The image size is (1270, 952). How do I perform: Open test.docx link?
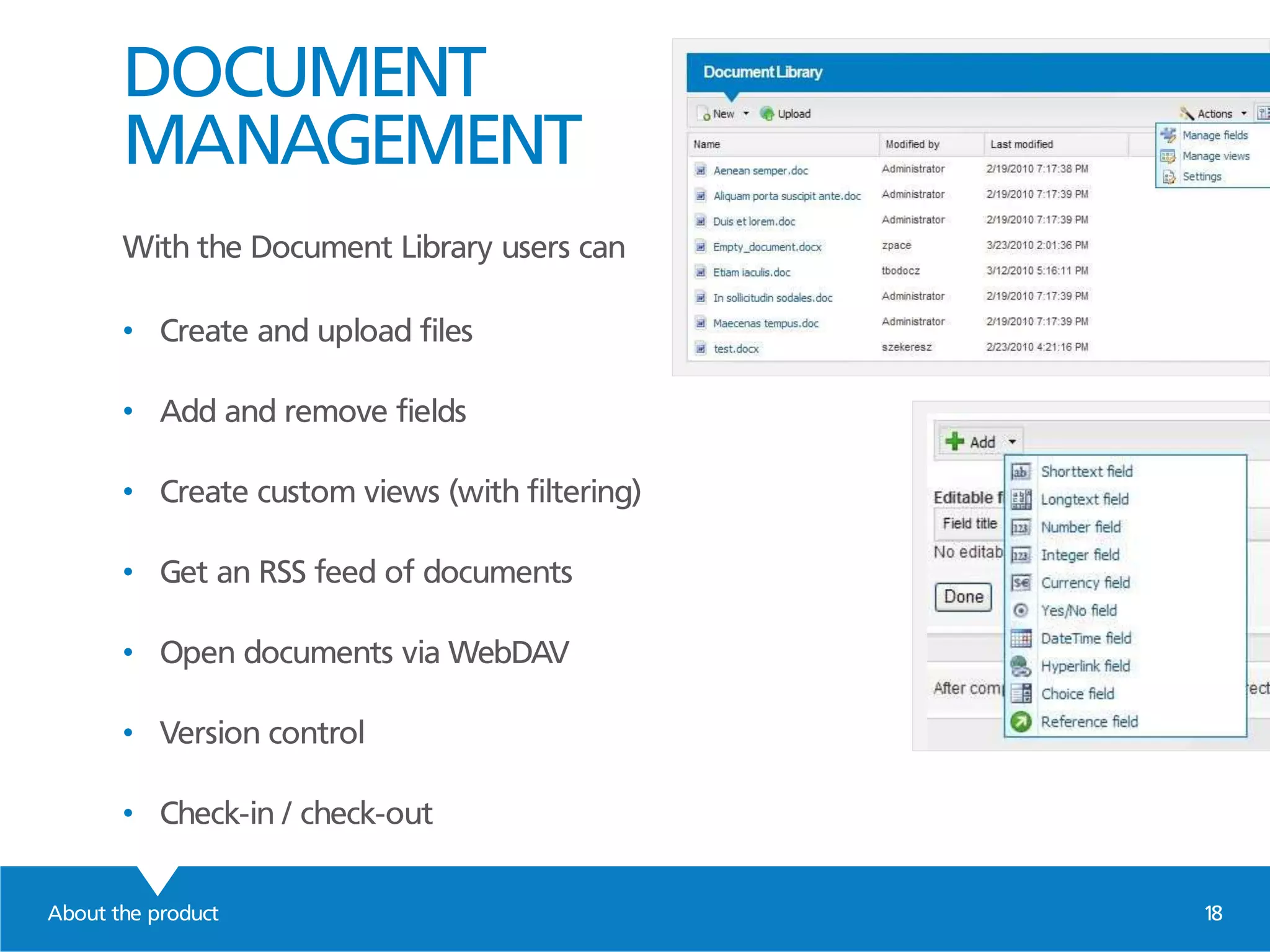tap(736, 348)
